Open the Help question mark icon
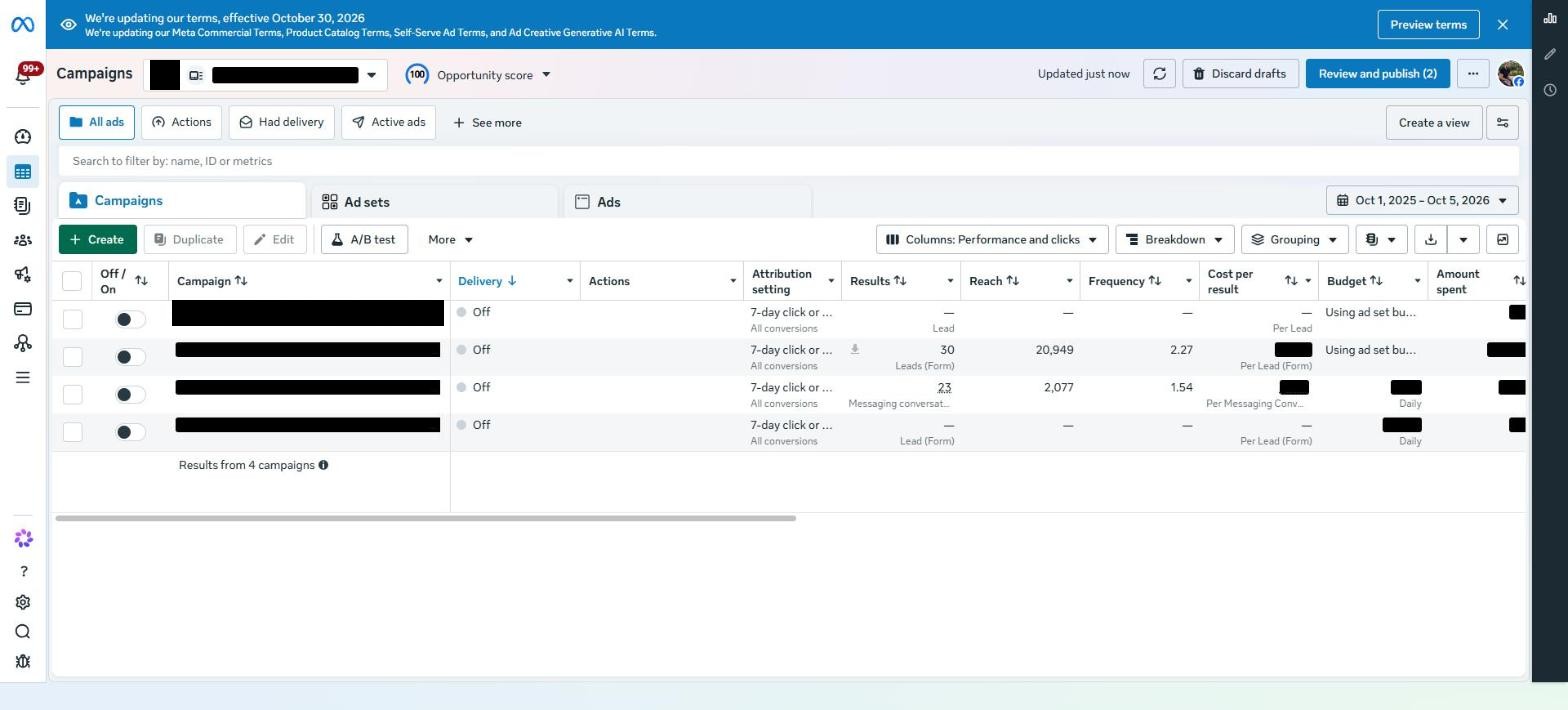 click(23, 572)
